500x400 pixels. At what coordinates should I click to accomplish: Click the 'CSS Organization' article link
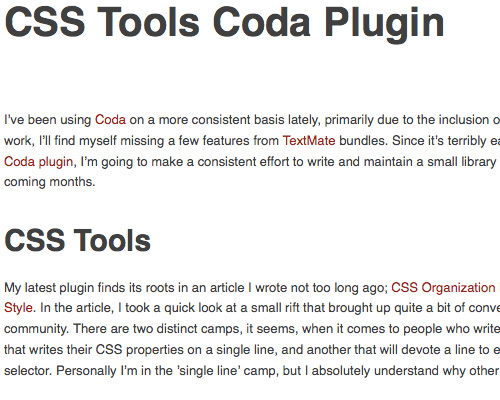click(443, 288)
